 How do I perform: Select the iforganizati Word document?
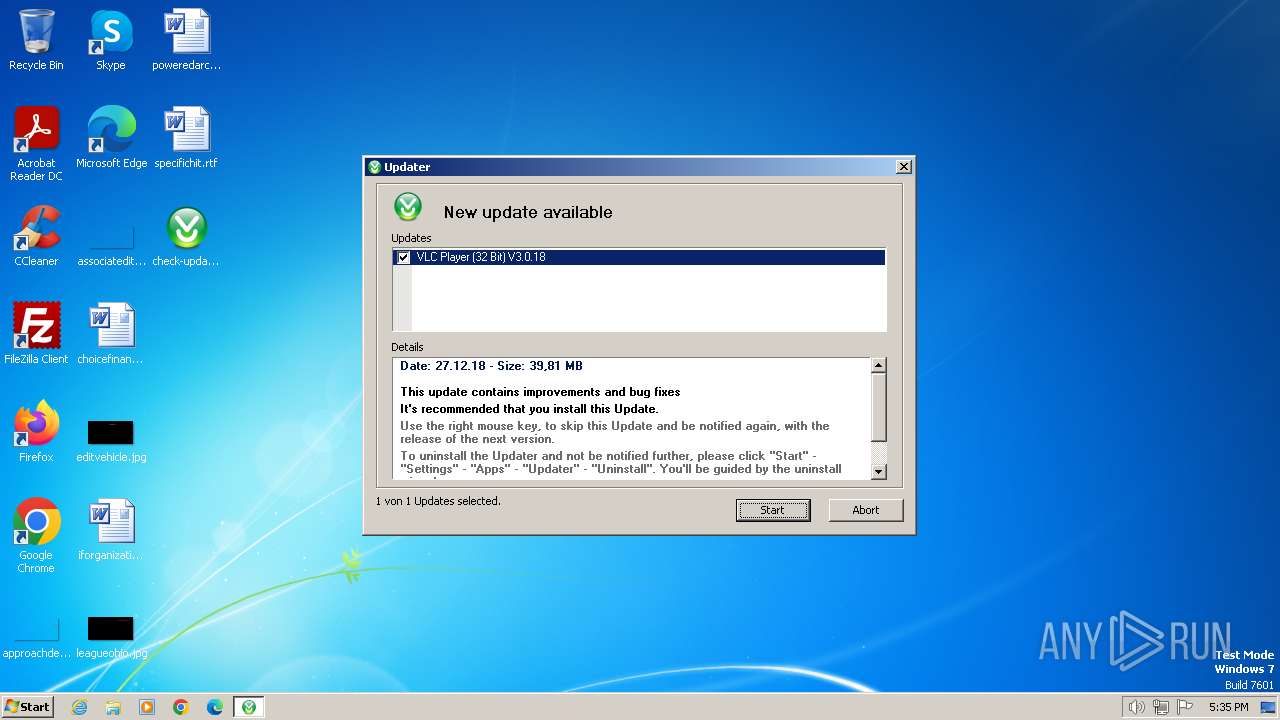(111, 529)
